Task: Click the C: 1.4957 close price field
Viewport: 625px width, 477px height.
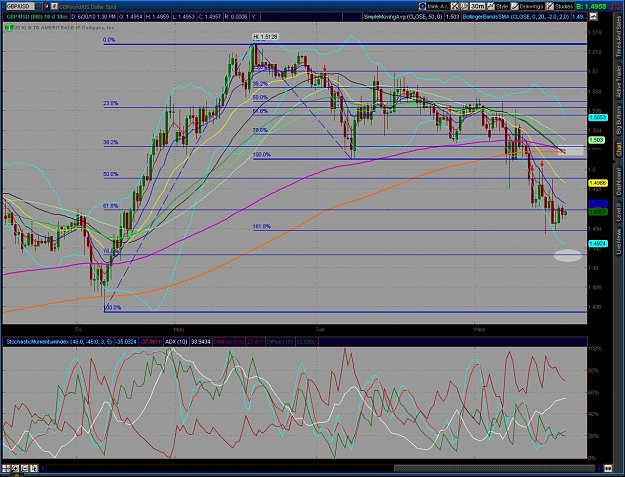Action: pyautogui.click(x=209, y=17)
